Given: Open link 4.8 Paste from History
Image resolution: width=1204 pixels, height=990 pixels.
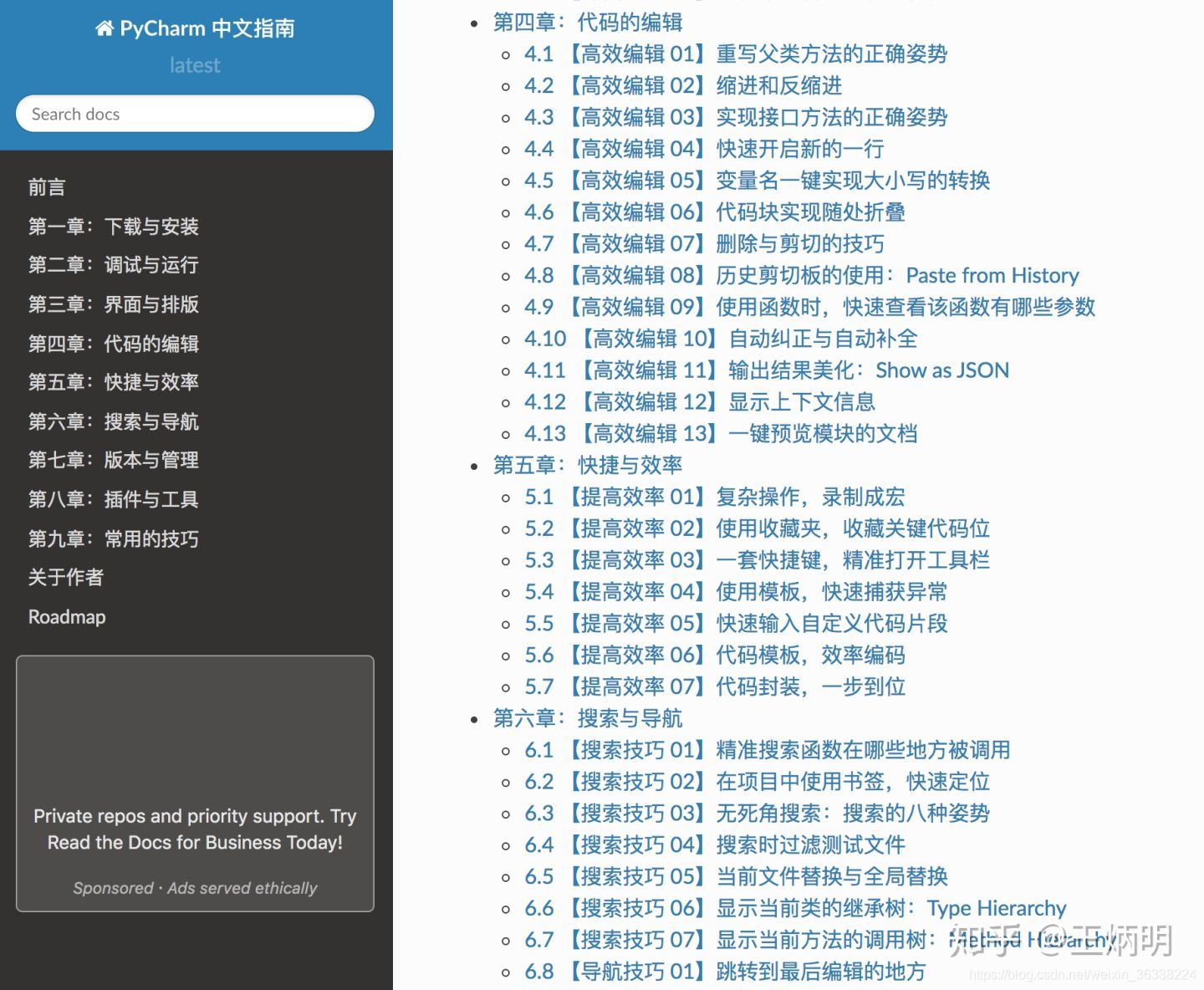Looking at the screenshot, I should coord(802,276).
